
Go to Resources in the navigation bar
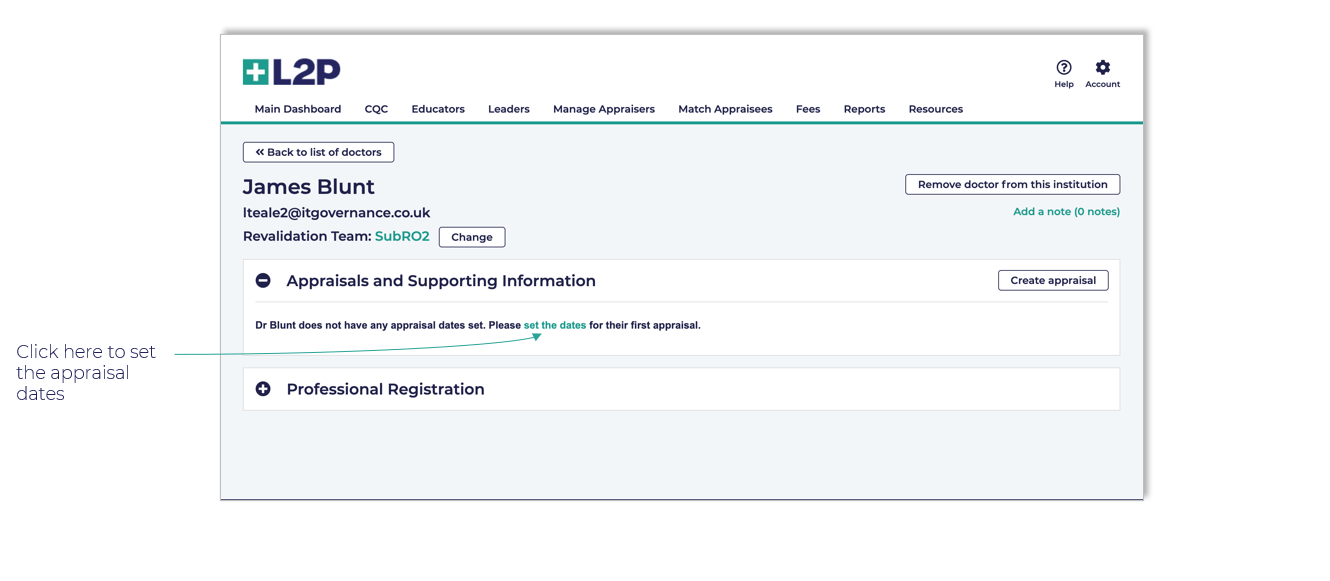[x=935, y=109]
